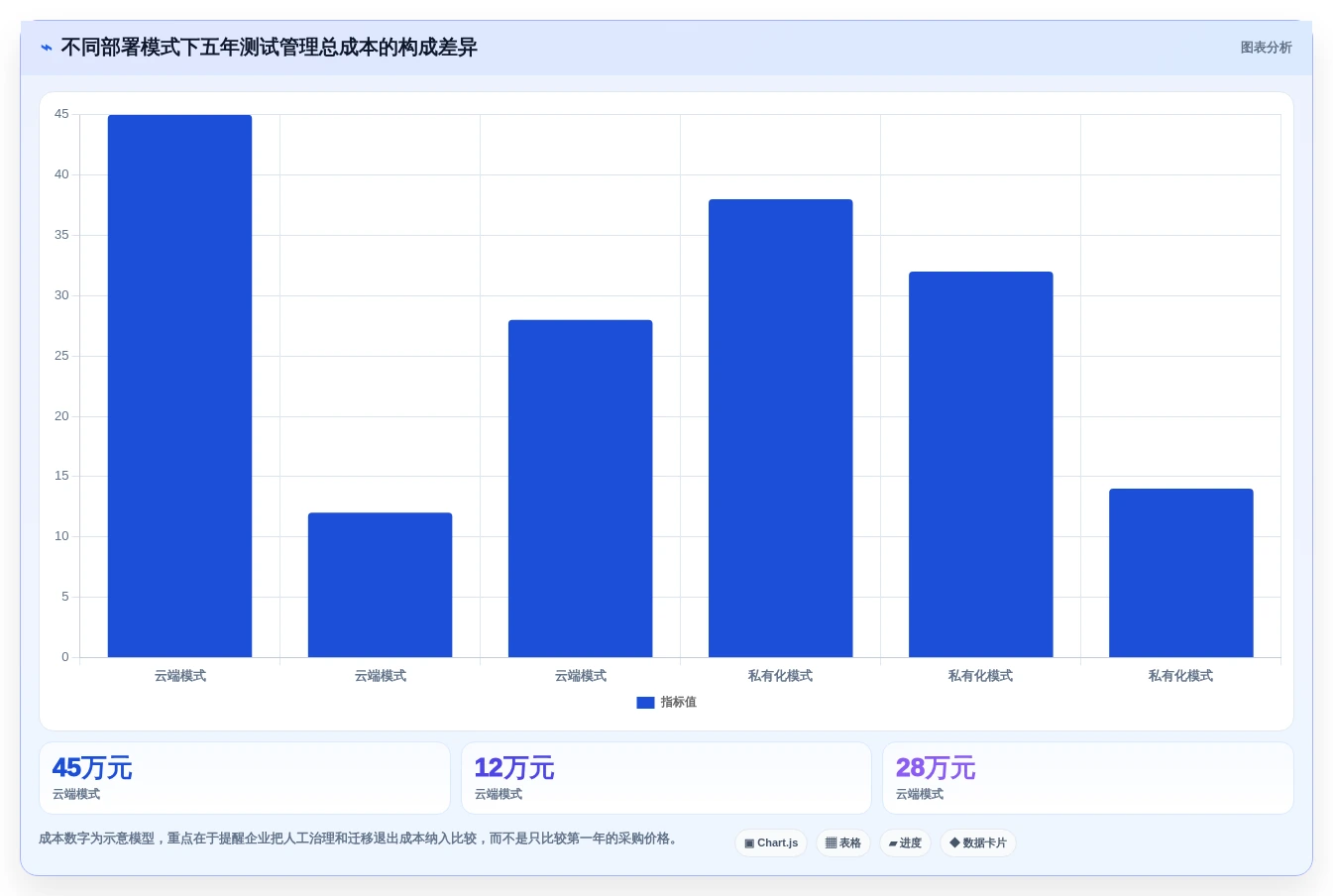
Task: Click the 私有化模式 bar with value 32
Action: [980, 464]
